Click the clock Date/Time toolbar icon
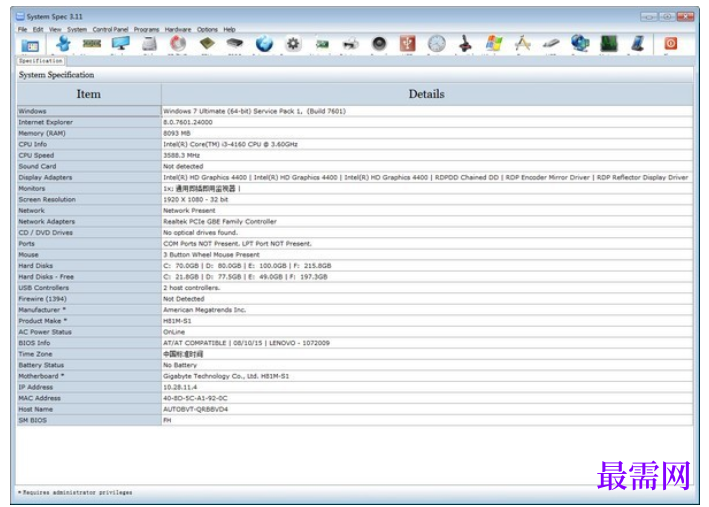This screenshot has height=507, width=709. tap(436, 44)
